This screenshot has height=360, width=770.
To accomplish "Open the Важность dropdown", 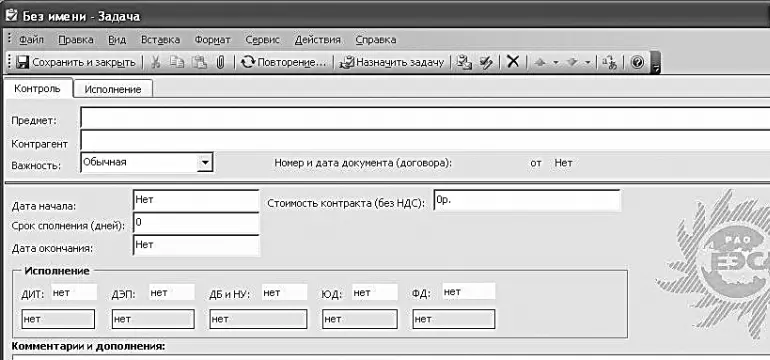I will click(x=205, y=162).
